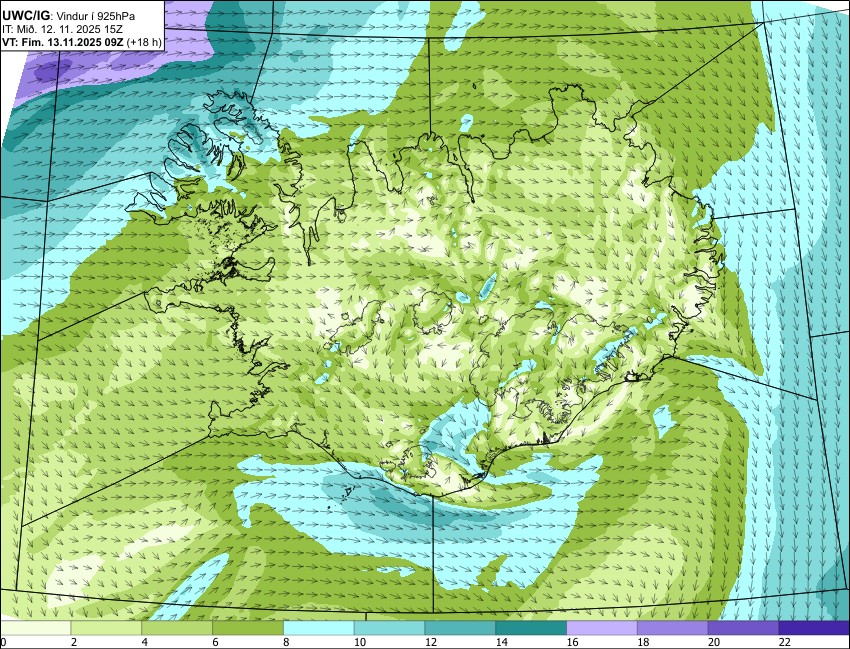
Task: Click the legend scale value '4'
Action: (x=145, y=642)
